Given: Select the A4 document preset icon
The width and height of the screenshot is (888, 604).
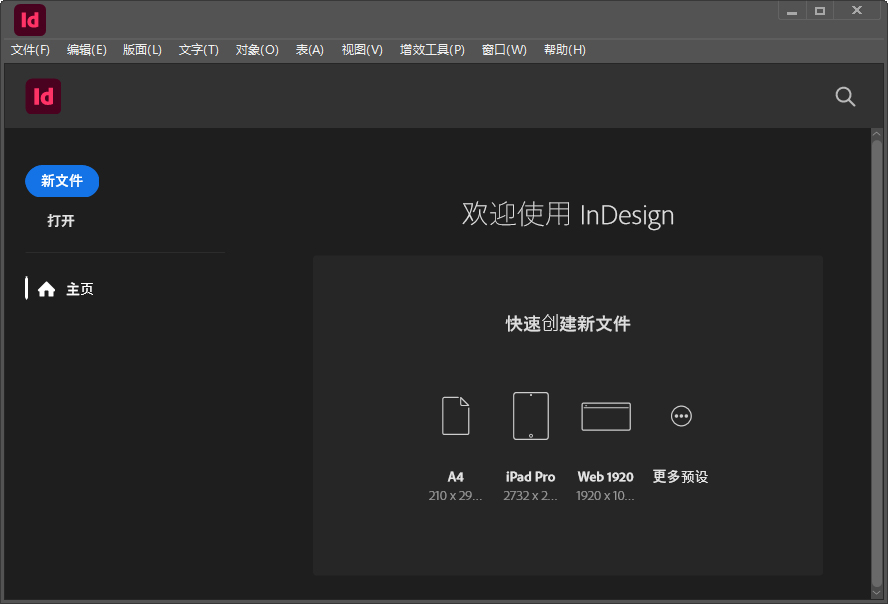Looking at the screenshot, I should (x=455, y=416).
